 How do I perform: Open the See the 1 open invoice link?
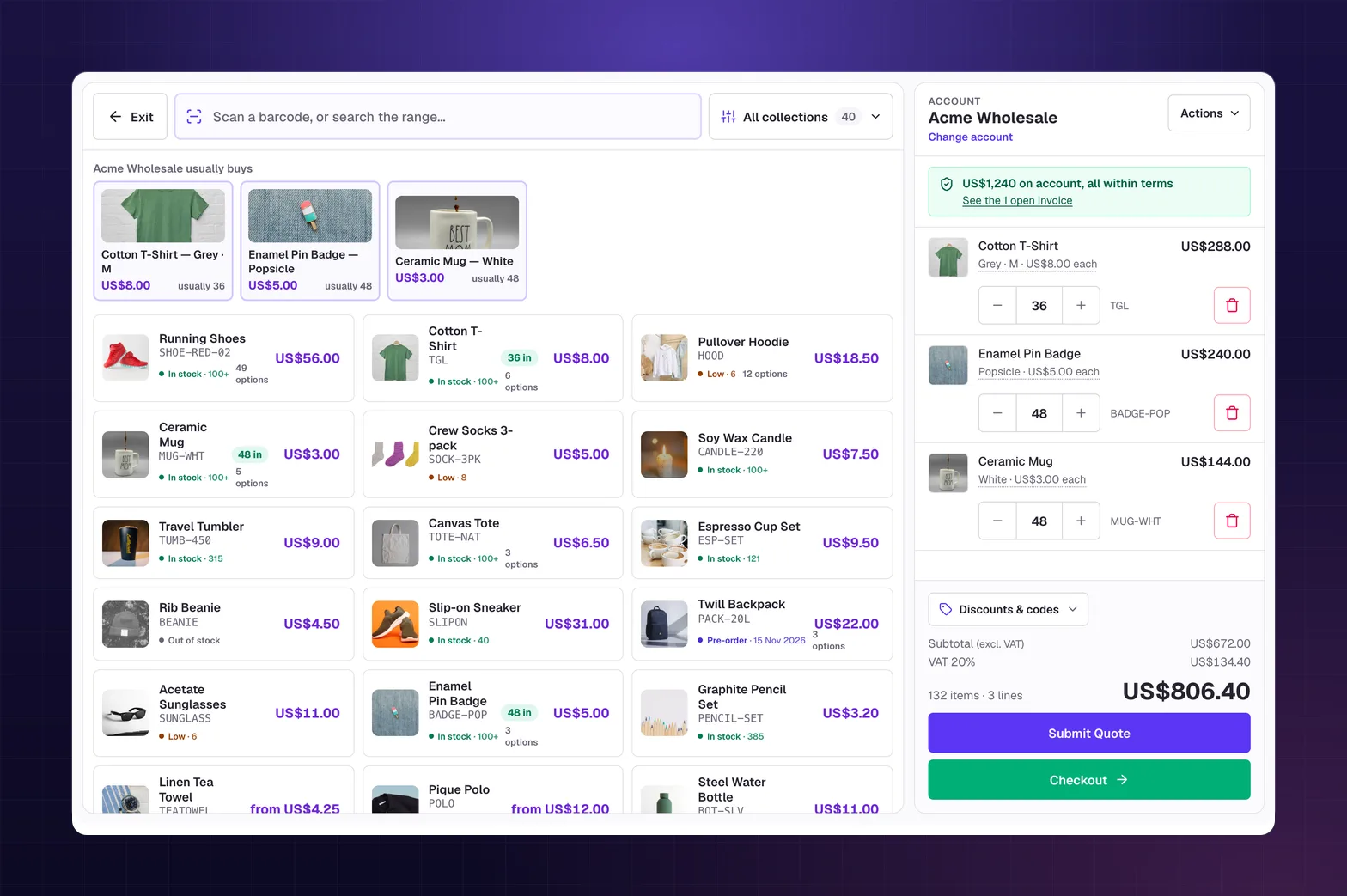[1017, 200]
